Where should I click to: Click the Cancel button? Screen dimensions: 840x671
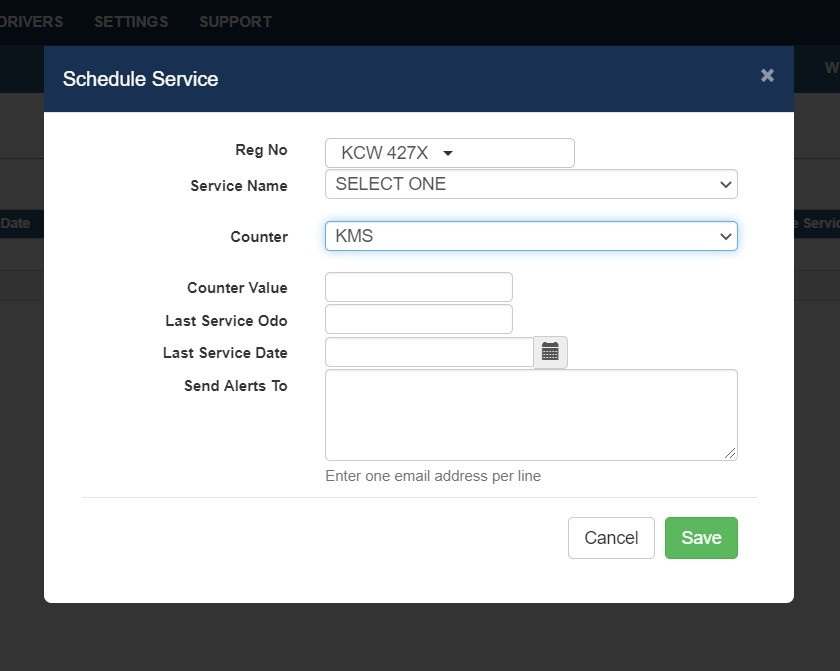tap(611, 538)
